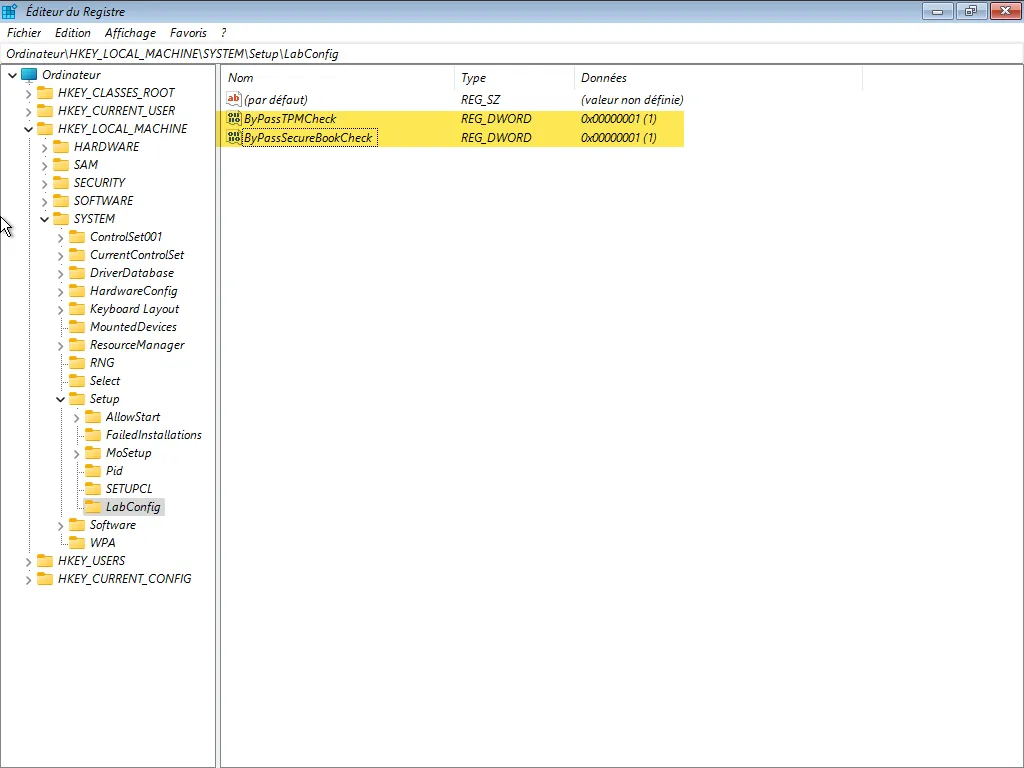This screenshot has width=1024, height=768.
Task: Collapse the SYSTEM key
Action: pos(44,219)
